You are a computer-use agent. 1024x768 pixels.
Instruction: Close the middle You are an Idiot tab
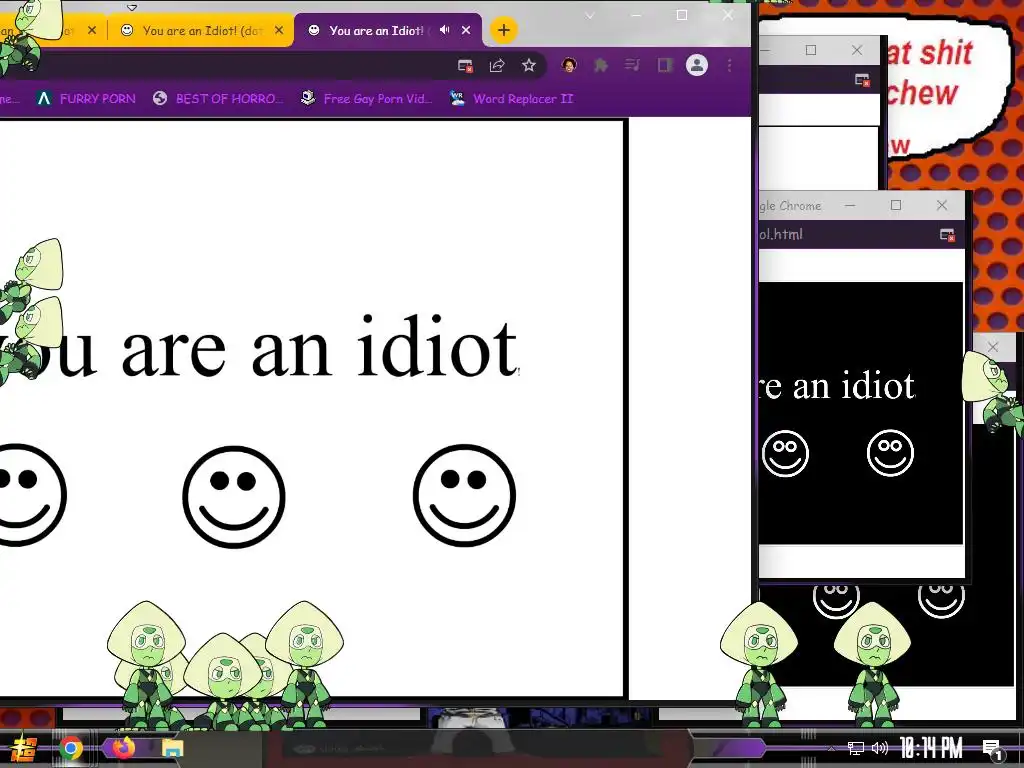280,30
